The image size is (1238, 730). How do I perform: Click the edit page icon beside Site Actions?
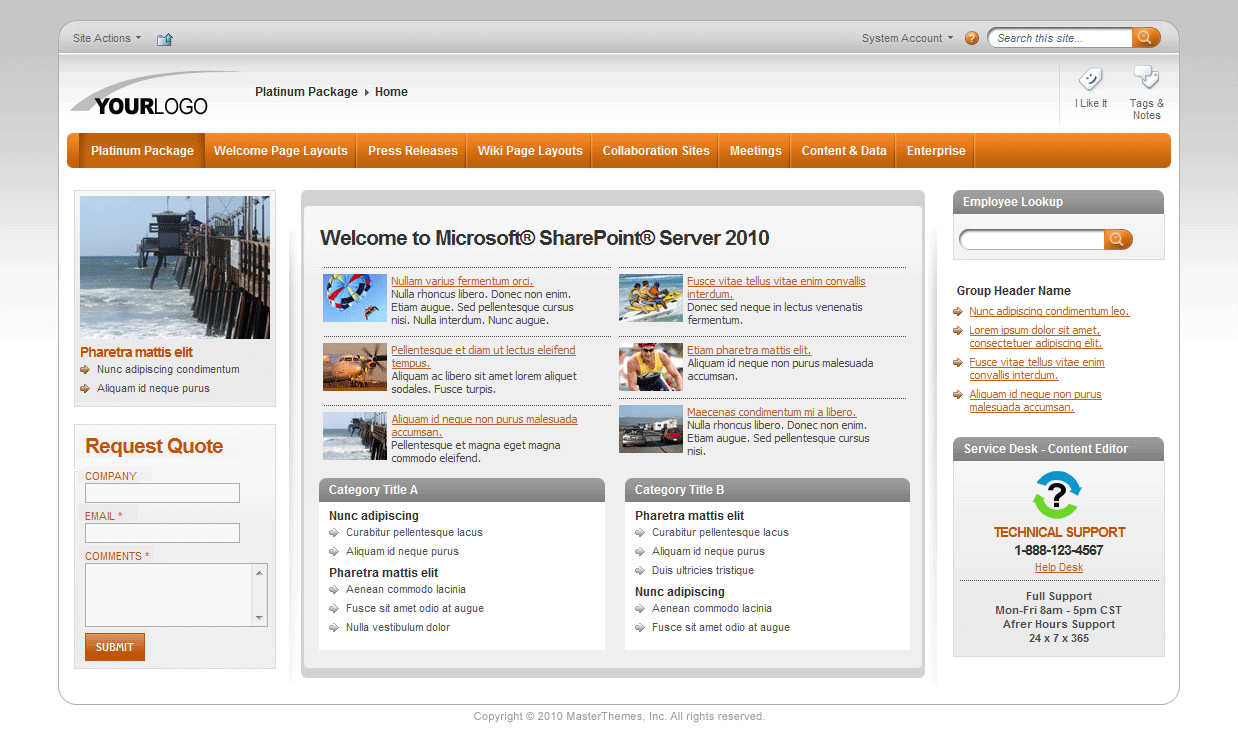click(164, 38)
